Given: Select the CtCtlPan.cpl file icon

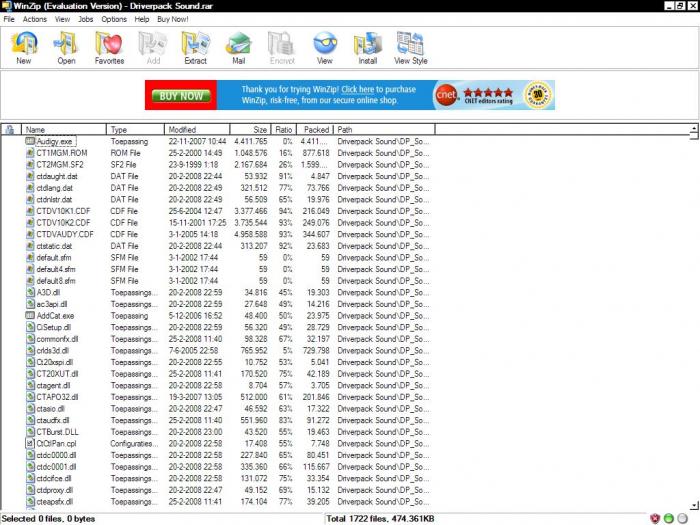Looking at the screenshot, I should pos(30,443).
